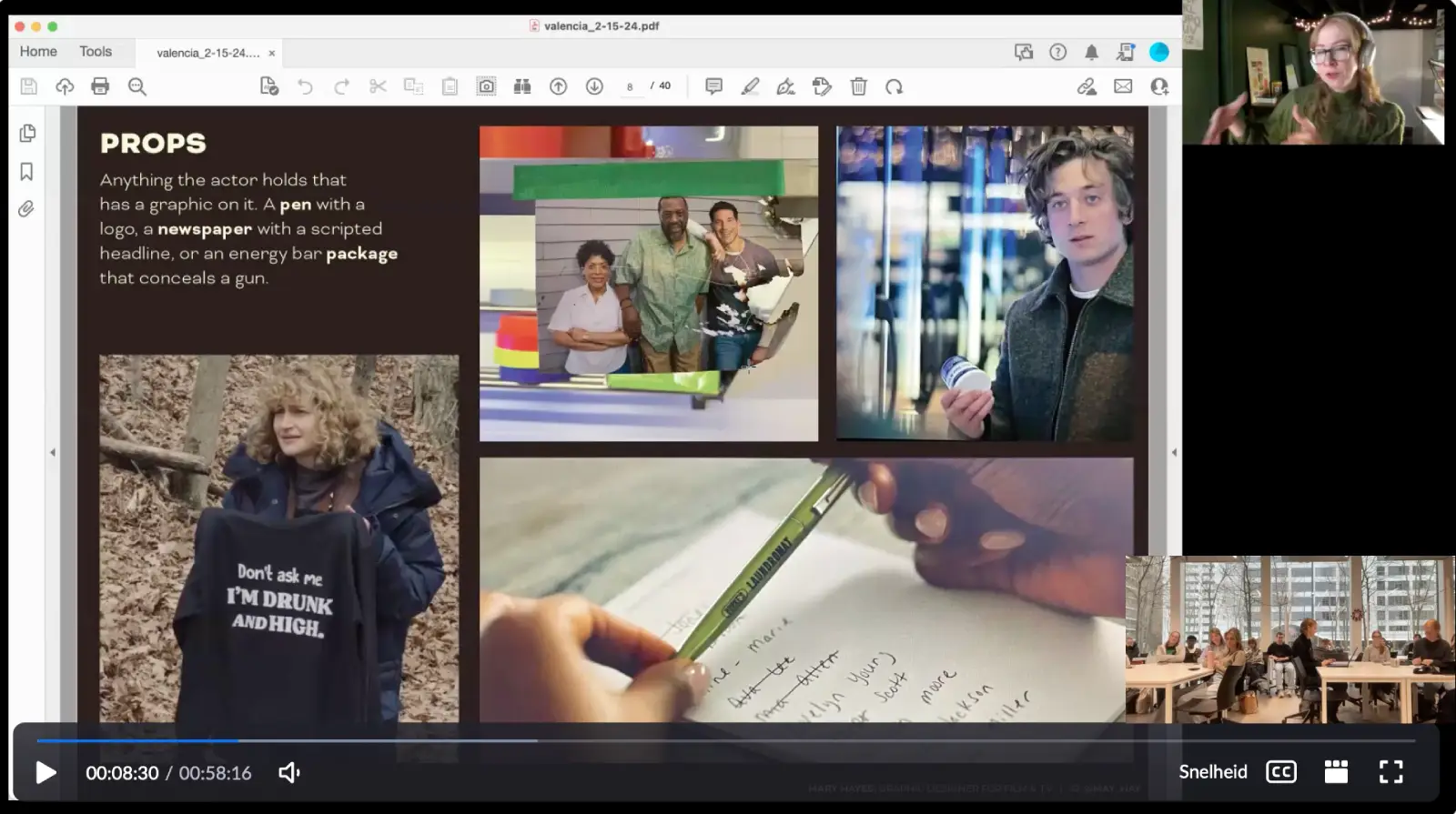Image resolution: width=1456 pixels, height=814 pixels.
Task: Click the PROPS slide heading
Action: pyautogui.click(x=153, y=143)
